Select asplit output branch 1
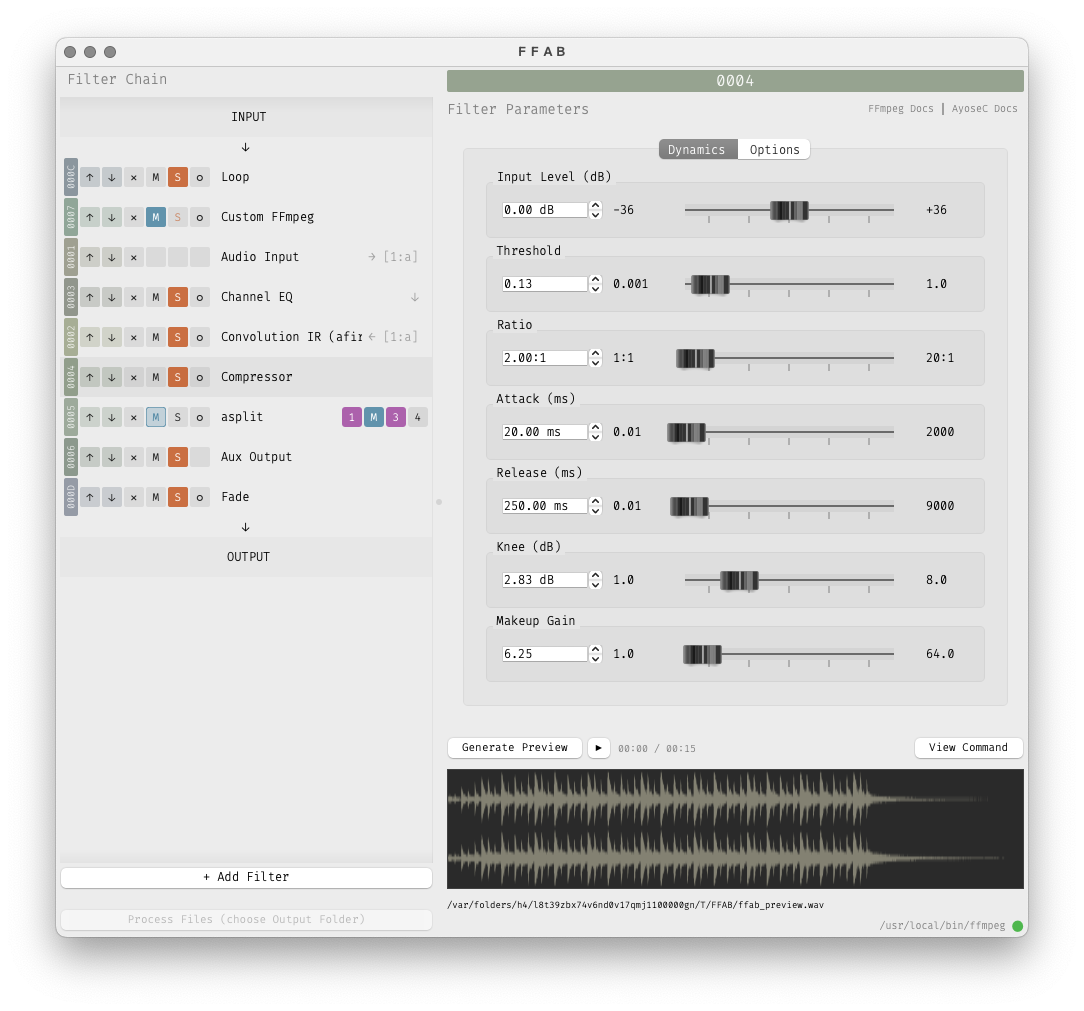1084x1011 pixels. [352, 417]
